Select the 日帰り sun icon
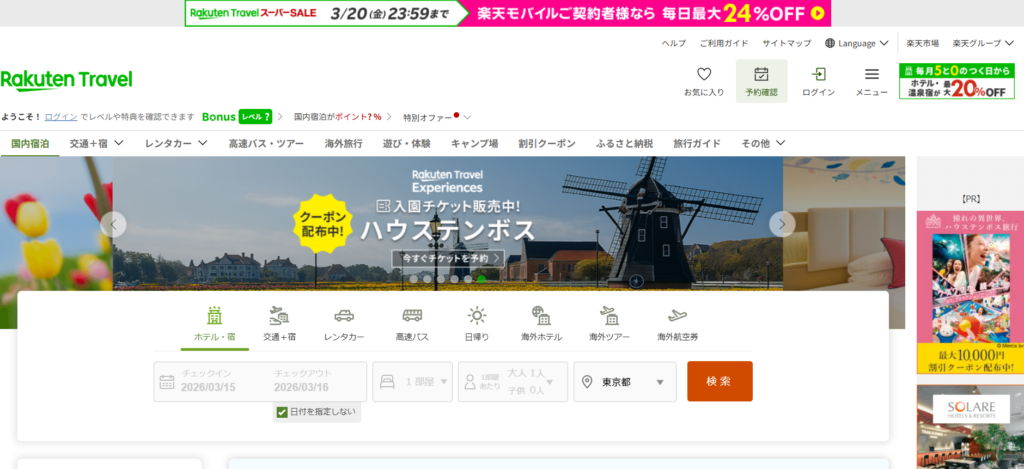Image resolution: width=1024 pixels, height=469 pixels. tap(477, 316)
